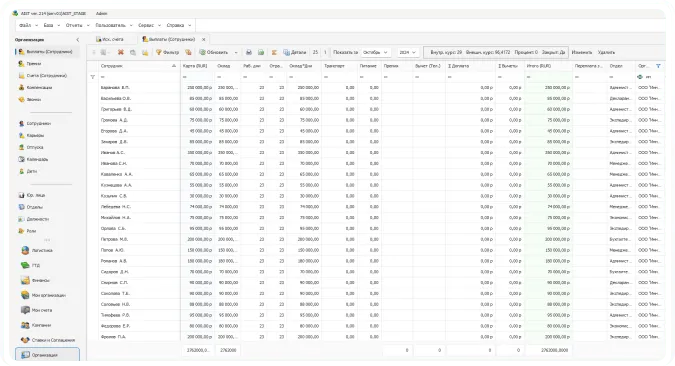Click the Детали toolbar button
The image size is (675, 366).
tap(294, 52)
